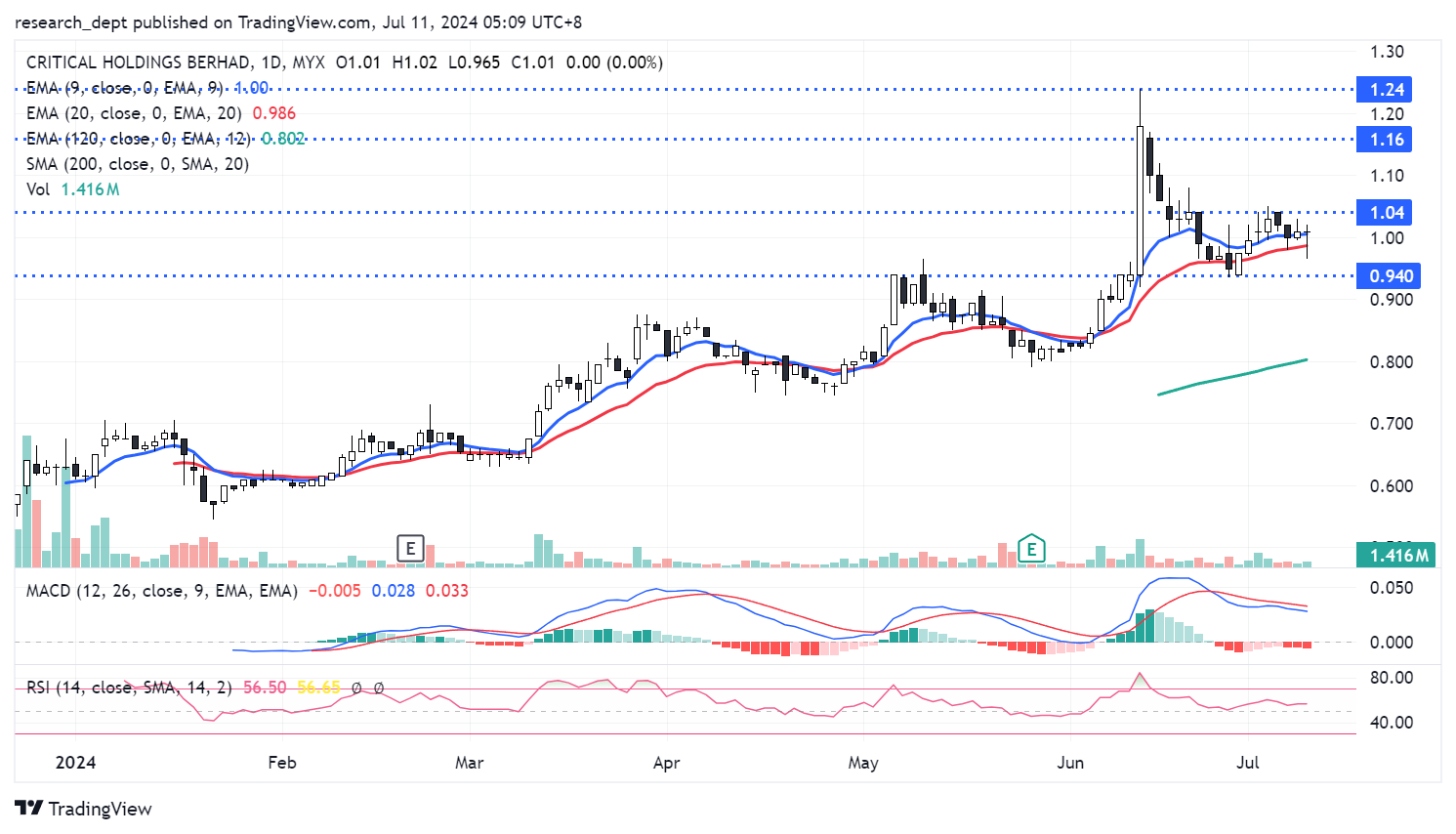
Task: Expand the RSI 14 indicator legend
Action: [129, 688]
